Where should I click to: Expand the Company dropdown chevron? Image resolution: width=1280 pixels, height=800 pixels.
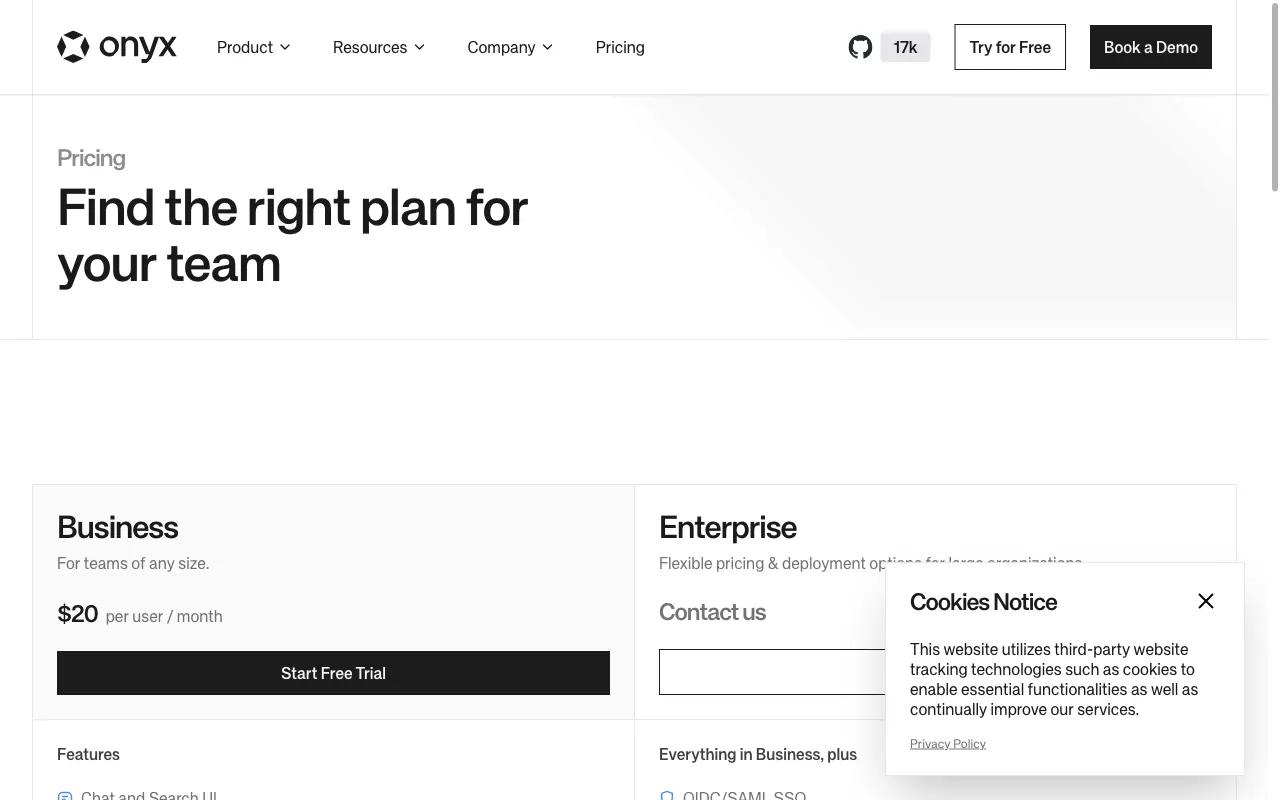click(547, 47)
